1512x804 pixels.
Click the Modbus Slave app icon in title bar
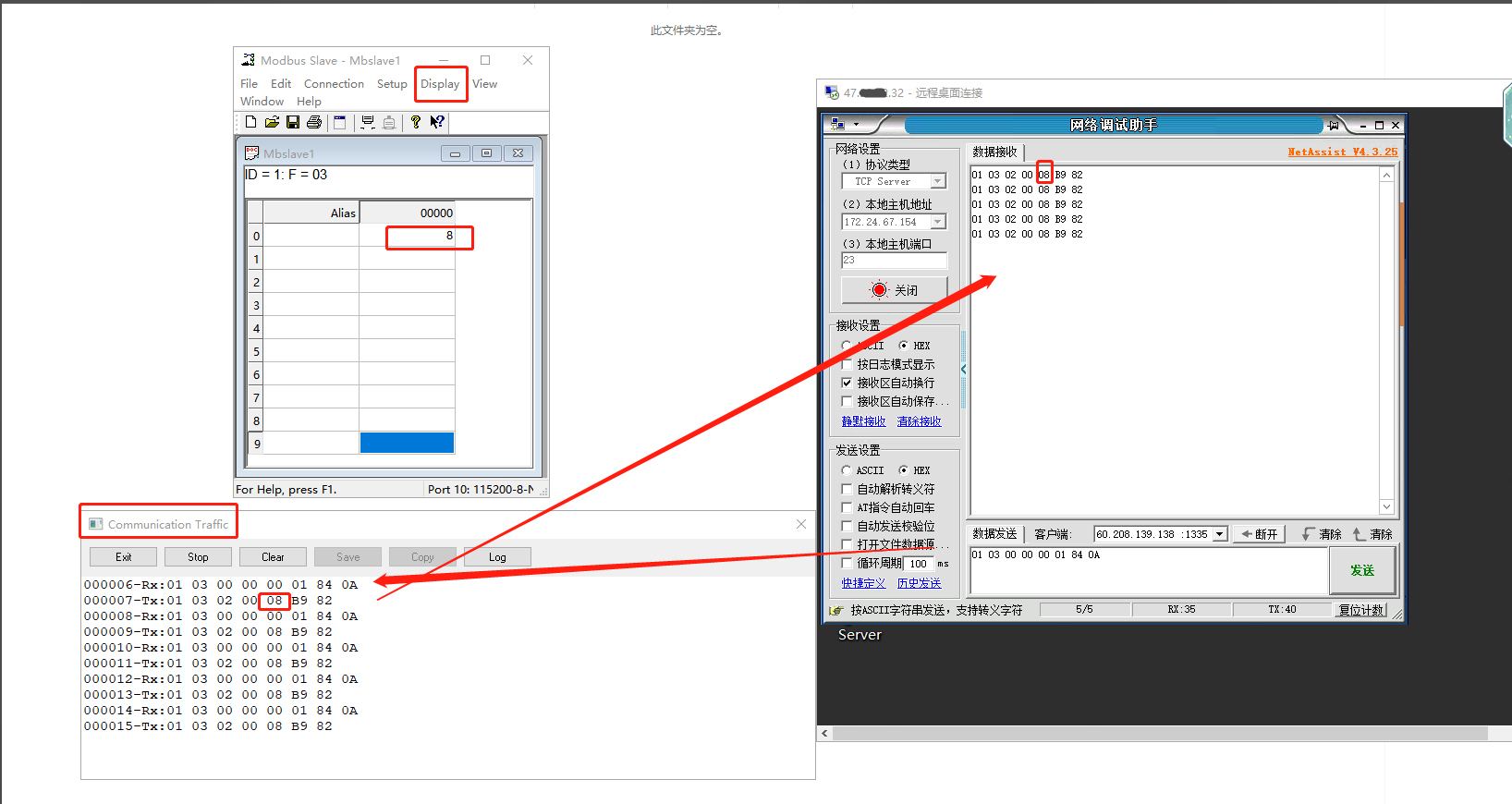[248, 60]
